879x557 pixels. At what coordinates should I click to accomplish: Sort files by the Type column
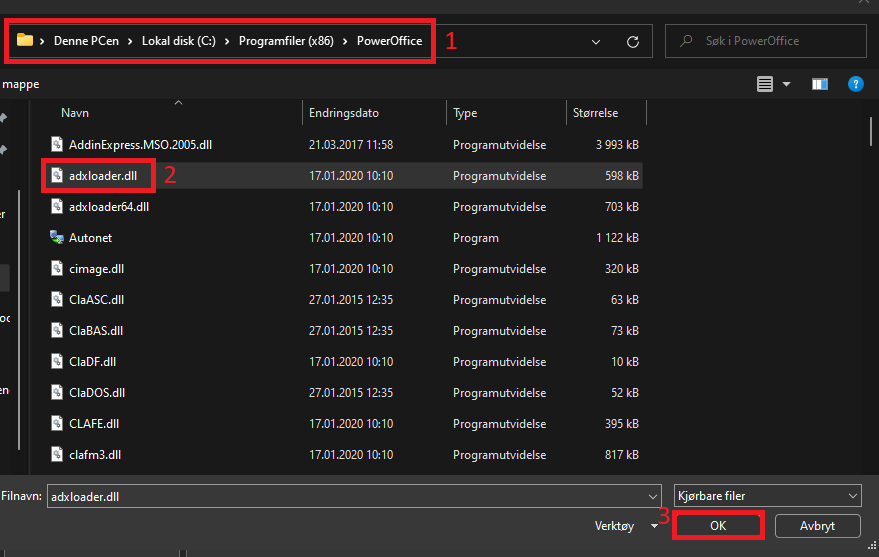[465, 113]
